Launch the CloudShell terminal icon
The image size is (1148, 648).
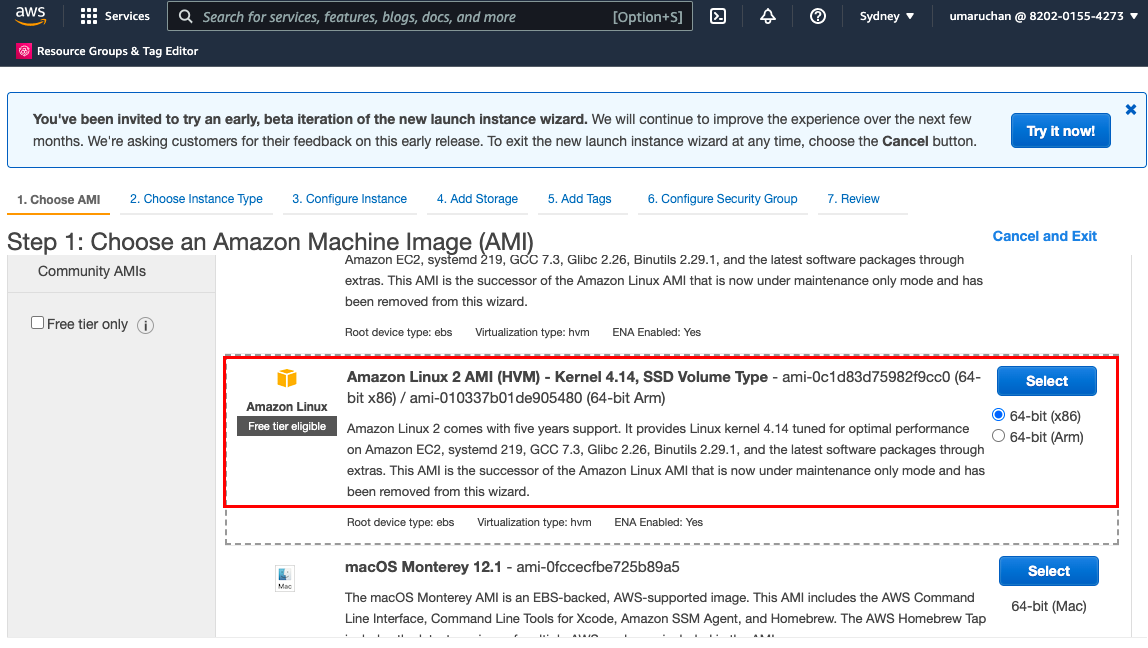(x=717, y=16)
